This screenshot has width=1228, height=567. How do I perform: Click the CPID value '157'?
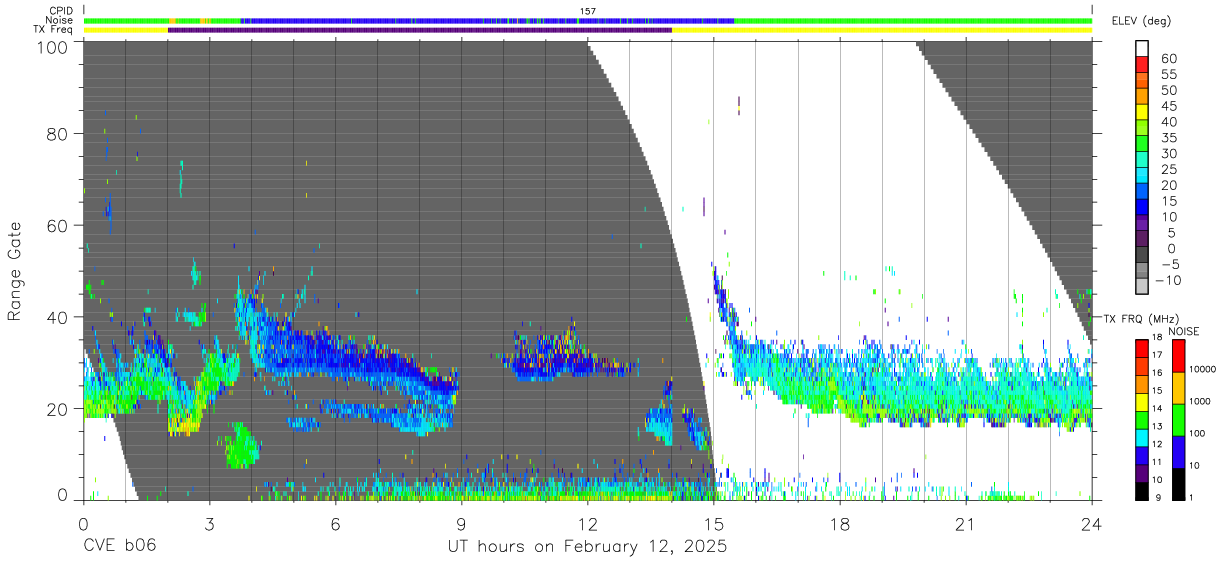[x=587, y=11]
